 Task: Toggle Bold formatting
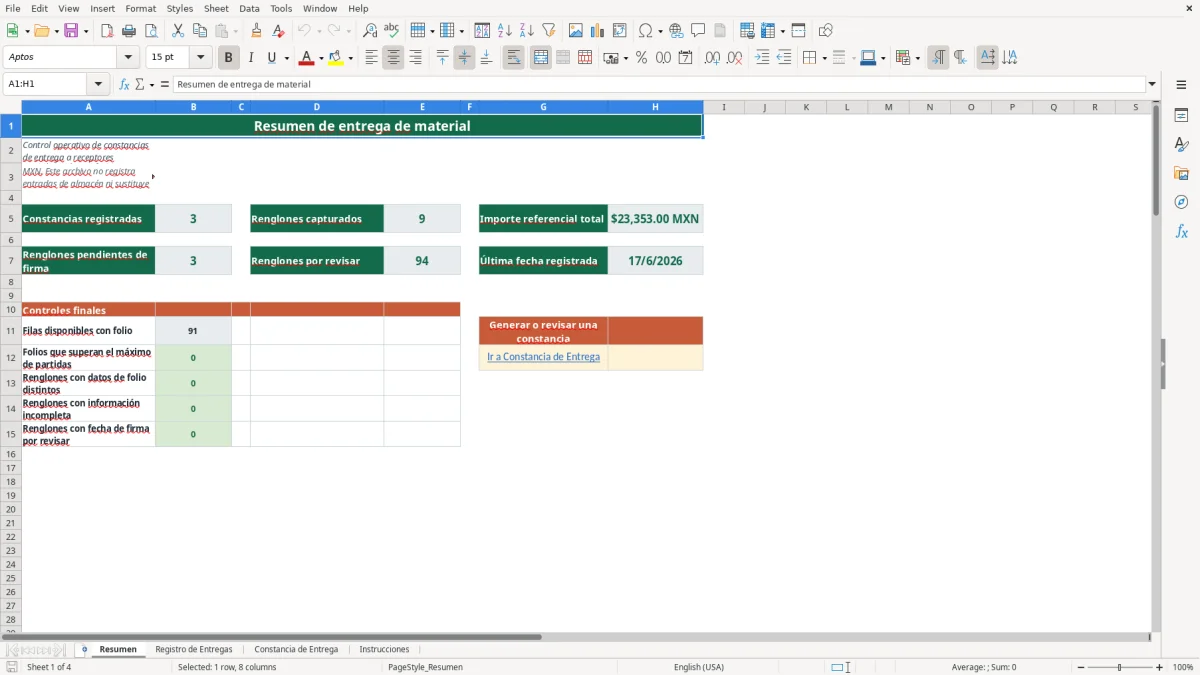coord(229,58)
